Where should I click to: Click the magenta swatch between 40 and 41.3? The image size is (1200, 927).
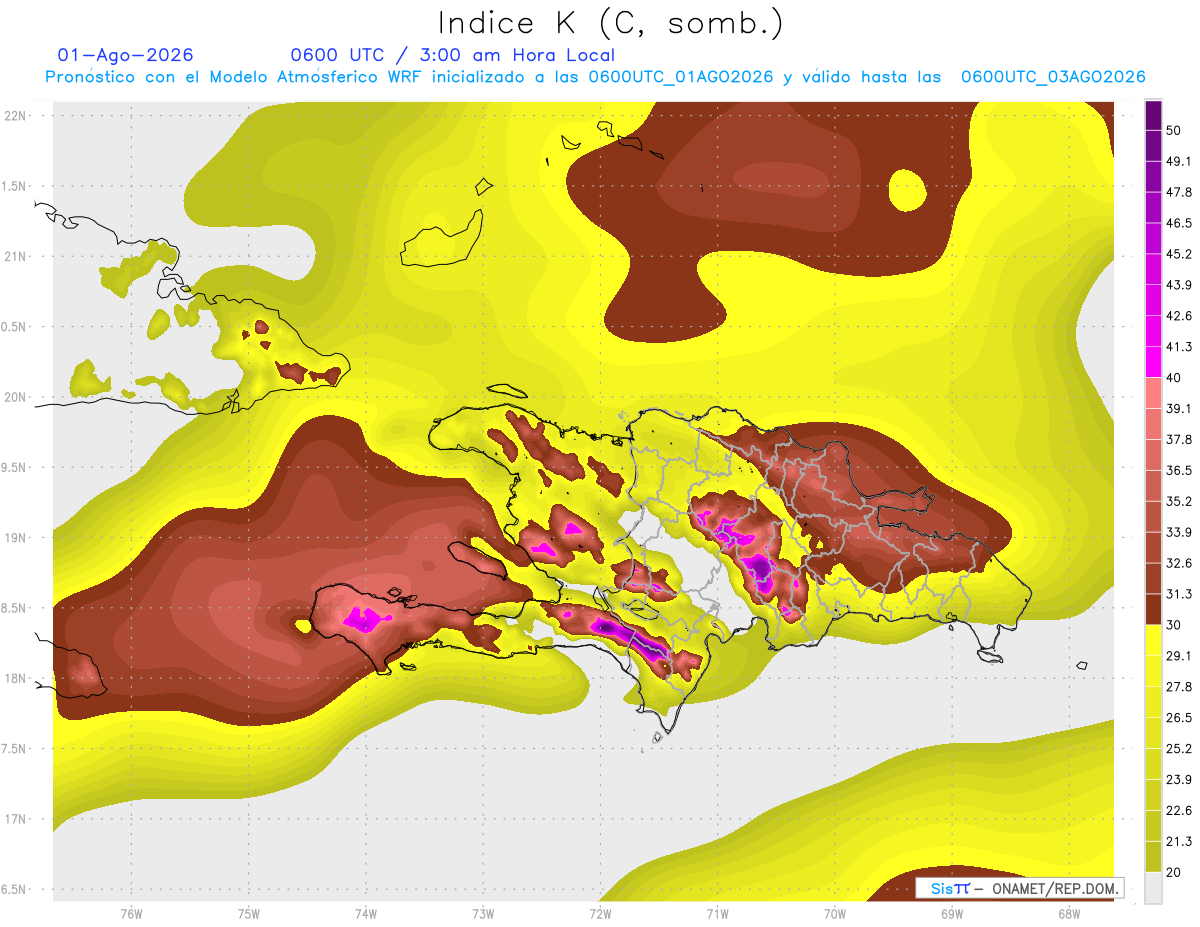pyautogui.click(x=1153, y=361)
